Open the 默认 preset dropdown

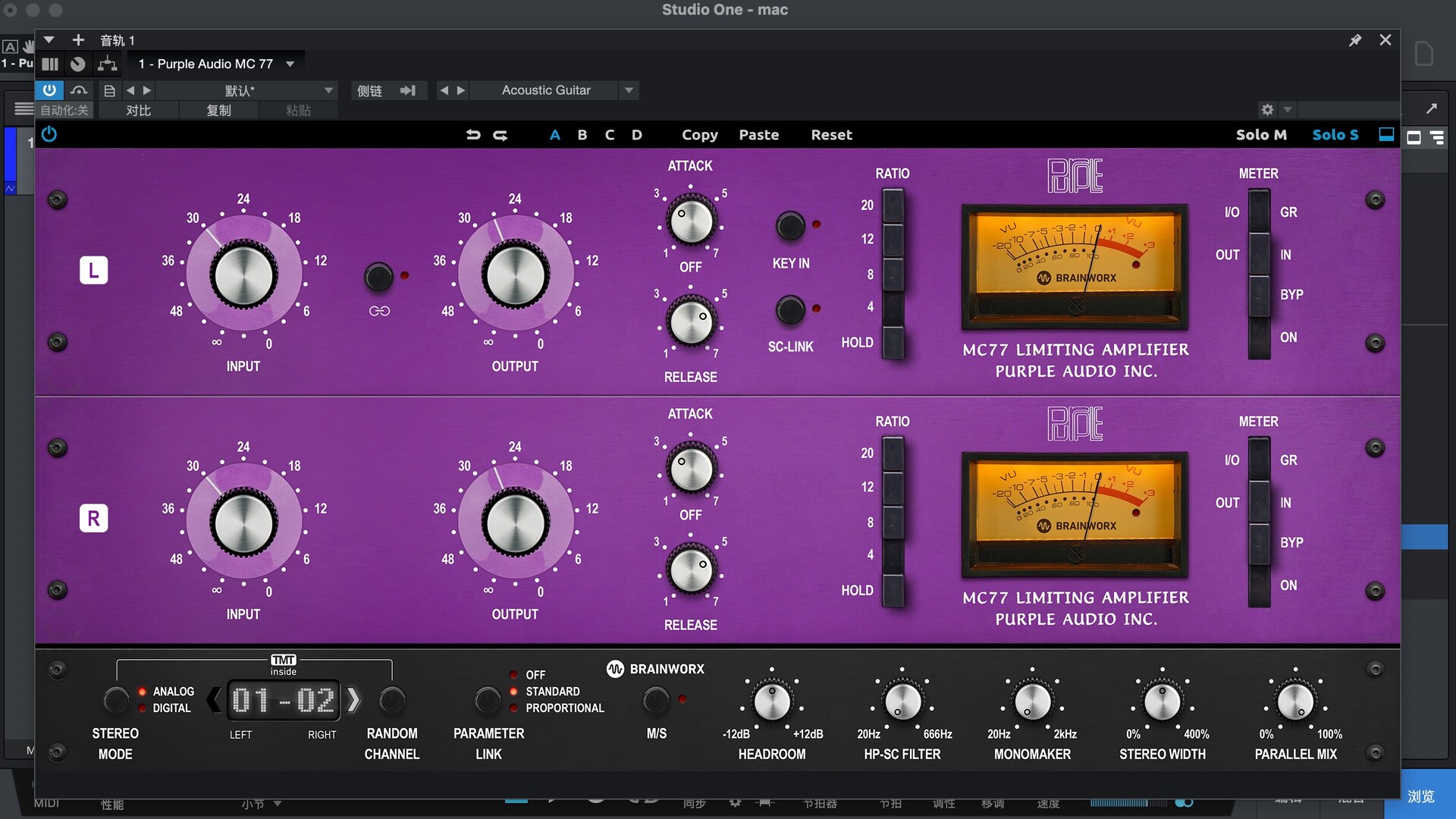coord(245,90)
